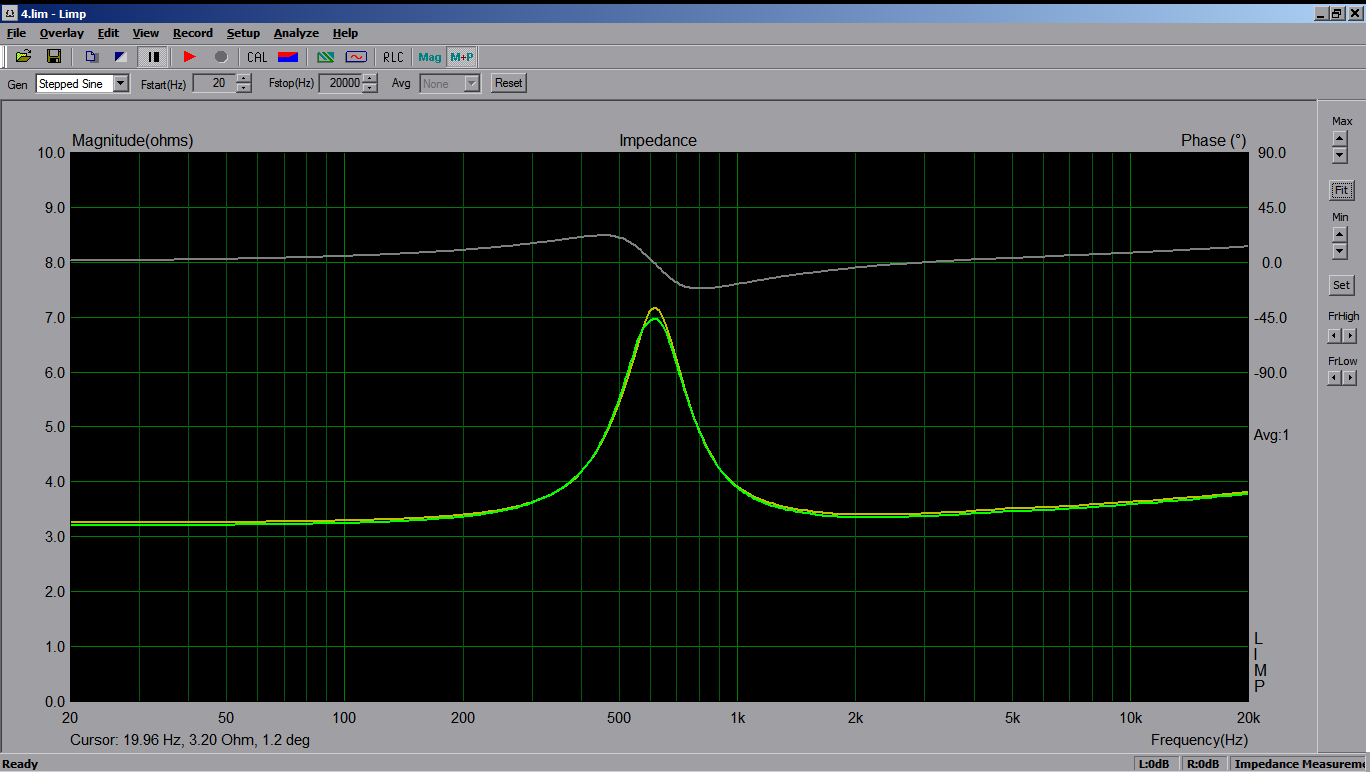Click the gray stop recording icon
1370x772 pixels.
[x=221, y=57]
